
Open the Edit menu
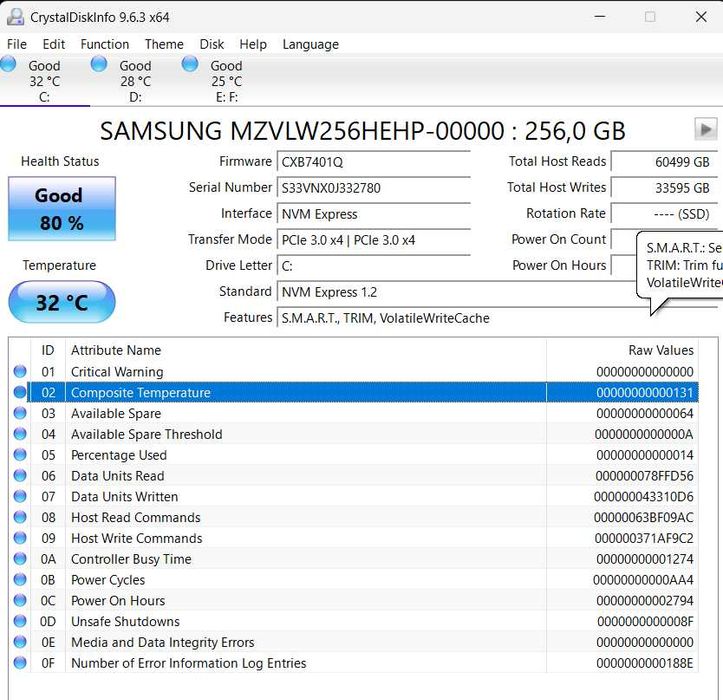[x=53, y=44]
